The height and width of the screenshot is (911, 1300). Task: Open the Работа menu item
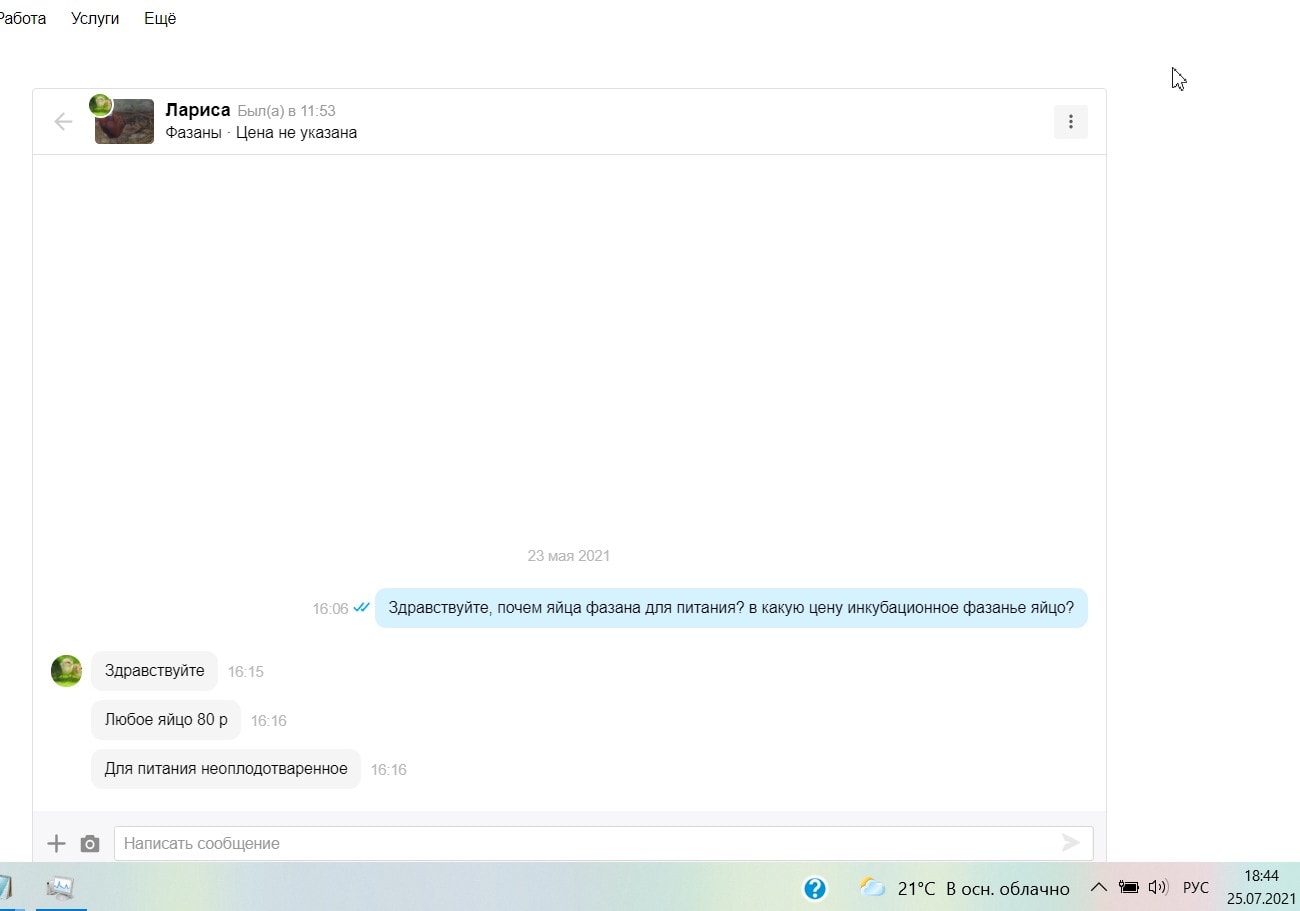tap(22, 19)
